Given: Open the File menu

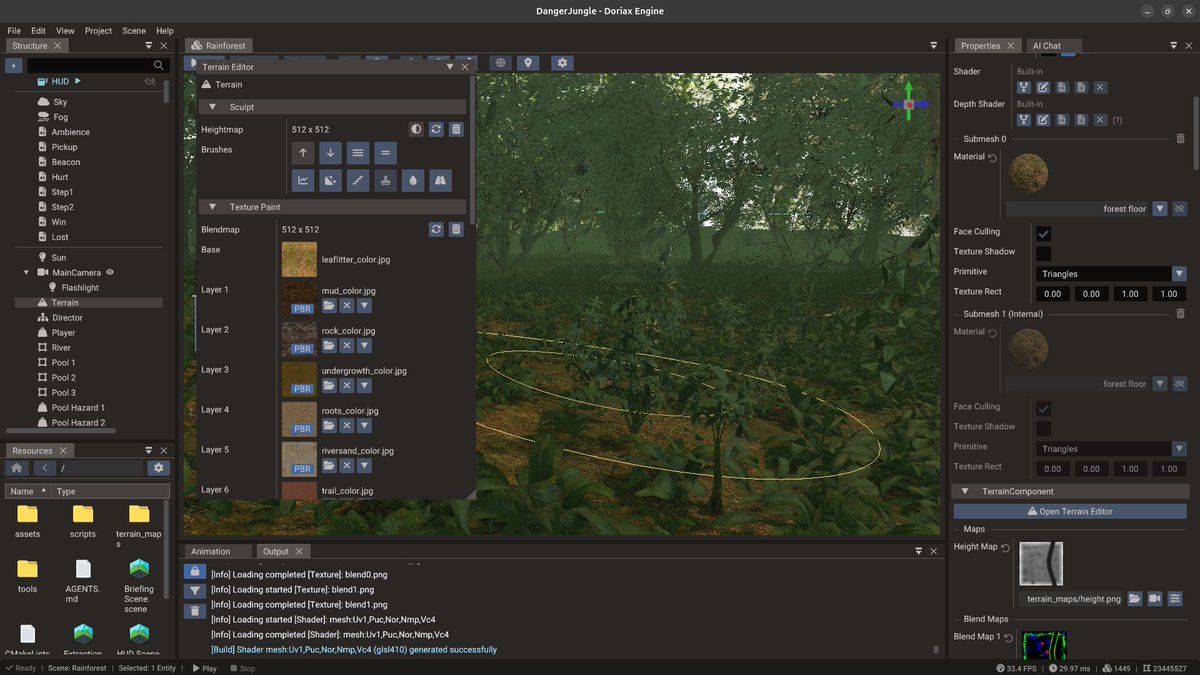Looking at the screenshot, I should [x=13, y=31].
